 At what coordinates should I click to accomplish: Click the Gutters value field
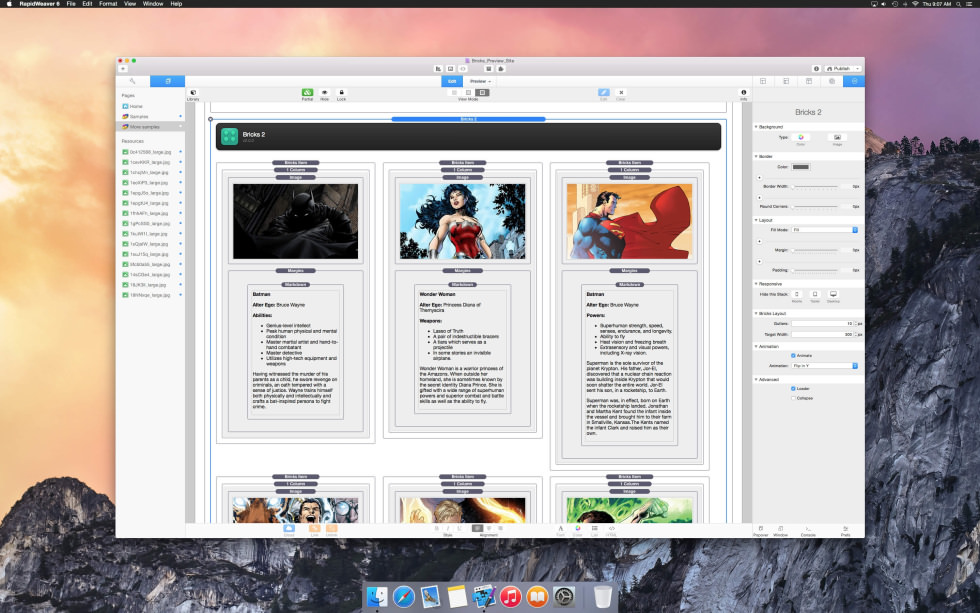(822, 324)
